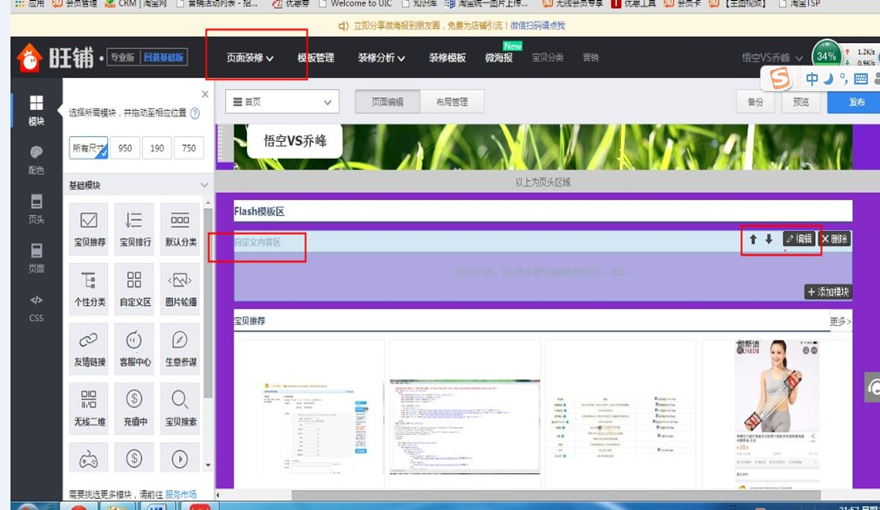Viewport: 880px width, 510px height.
Task: Open the 页头 header settings
Action: pyautogui.click(x=36, y=209)
